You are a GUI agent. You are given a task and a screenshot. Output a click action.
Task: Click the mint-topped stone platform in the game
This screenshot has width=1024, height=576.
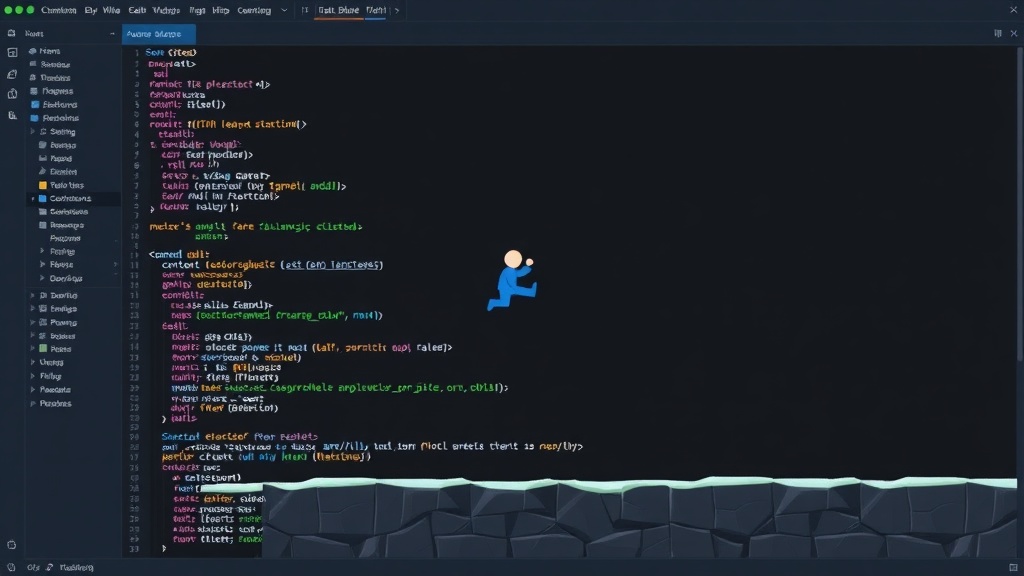coord(639,517)
